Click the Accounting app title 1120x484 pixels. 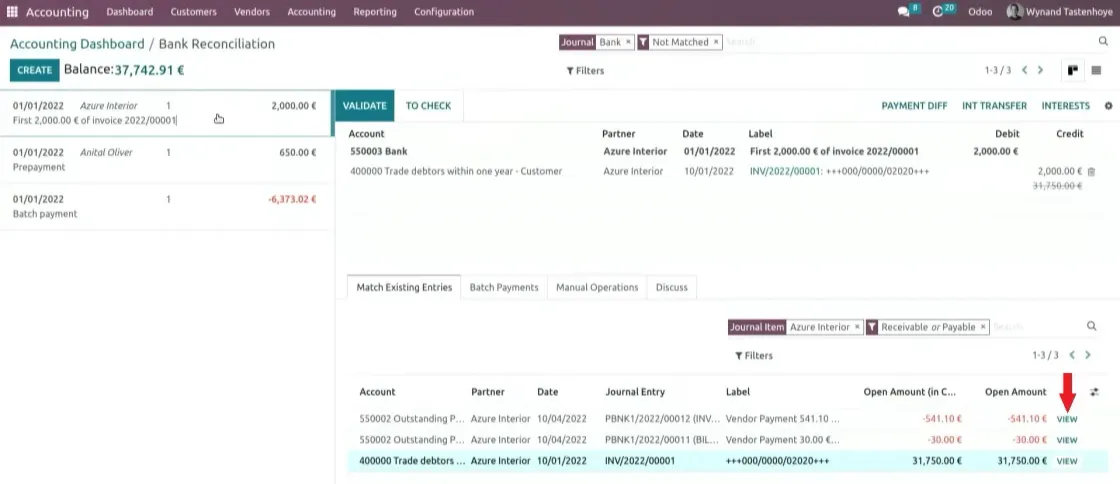(57, 12)
